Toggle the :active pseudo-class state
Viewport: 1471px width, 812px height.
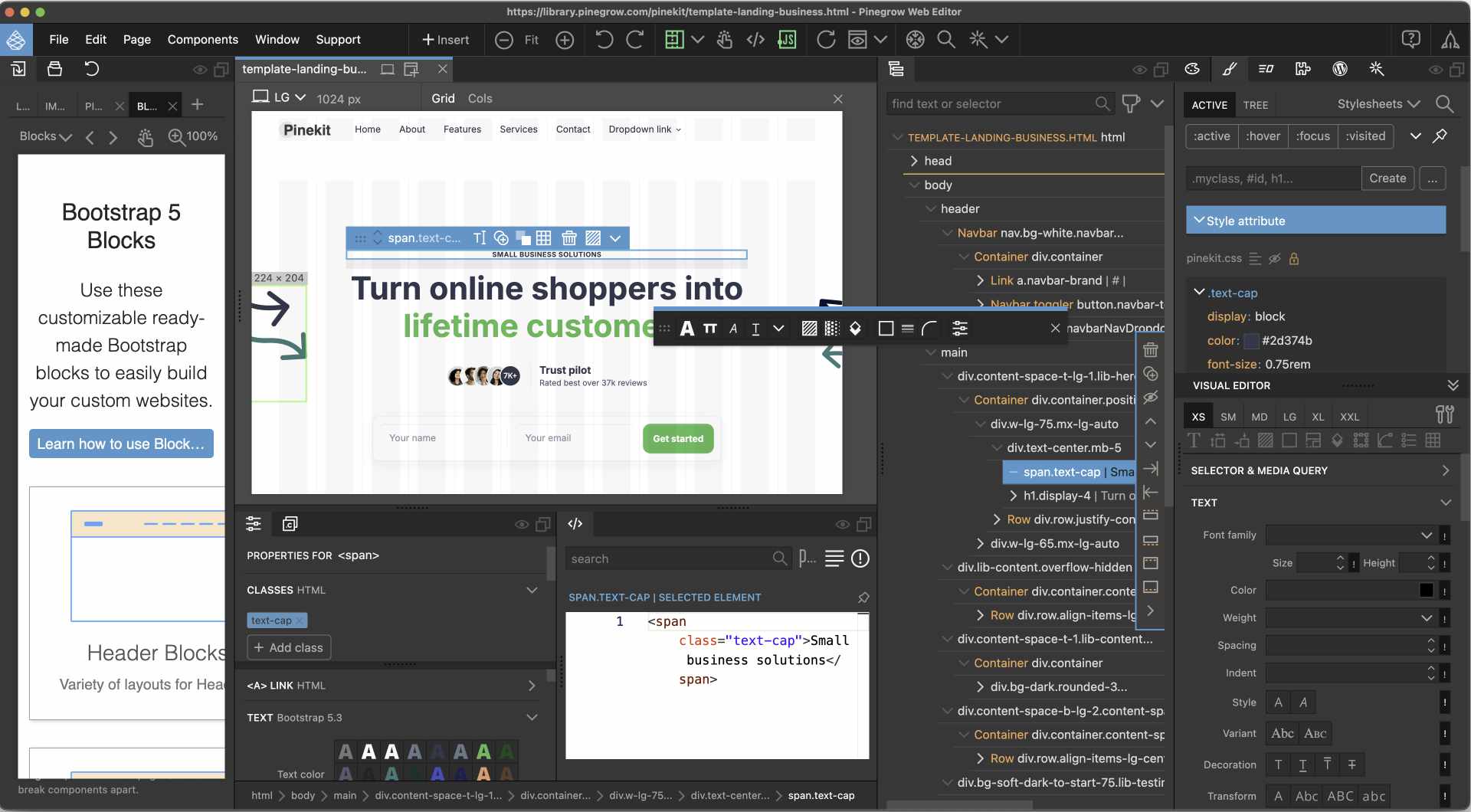1212,136
